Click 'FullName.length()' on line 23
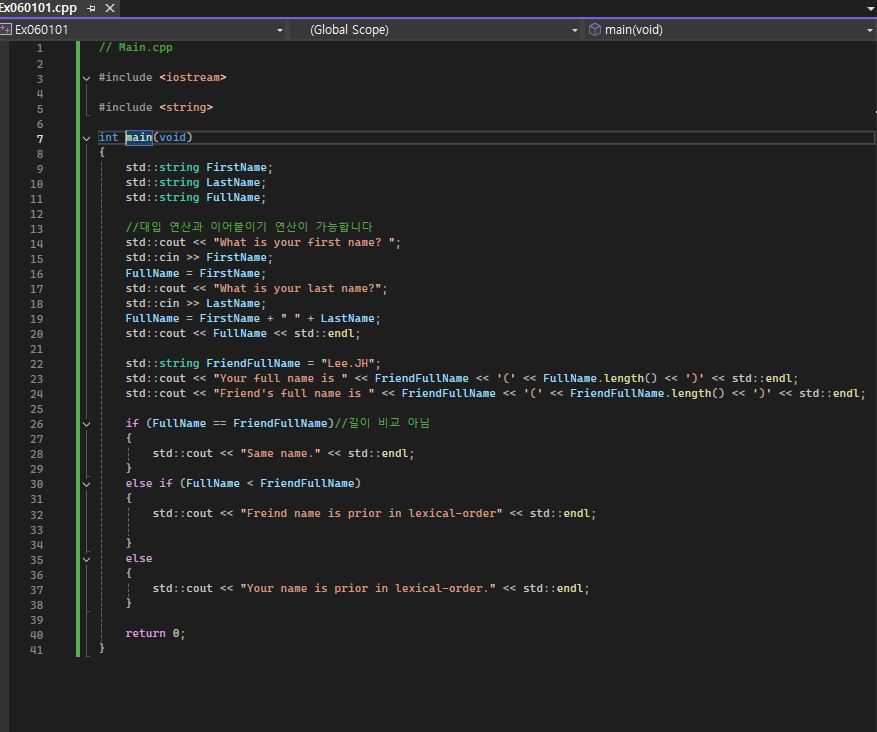Screen dimensions: 877x732 click(600, 379)
